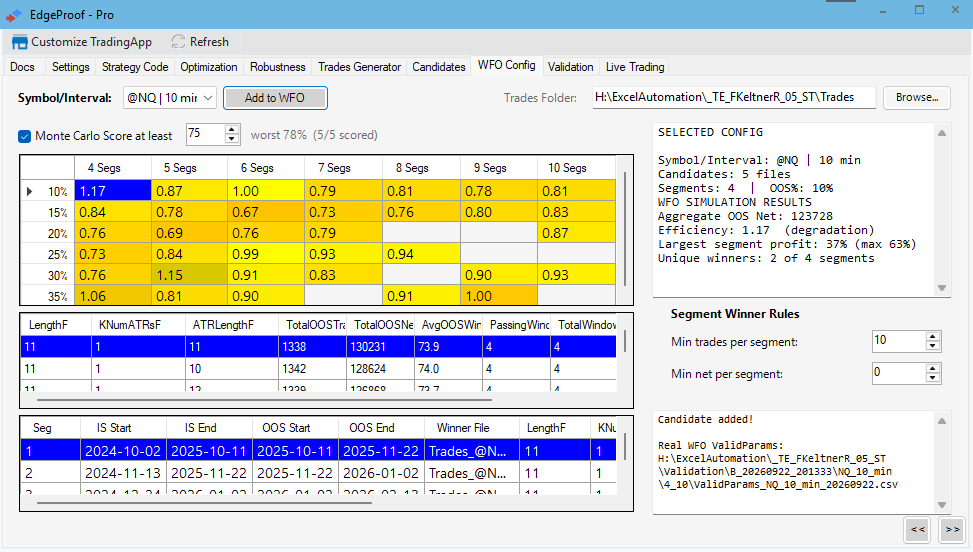Viewport: 973px width, 552px height.
Task: Select segment 1 OOS End 2025-11-22 cell
Action: (x=381, y=451)
